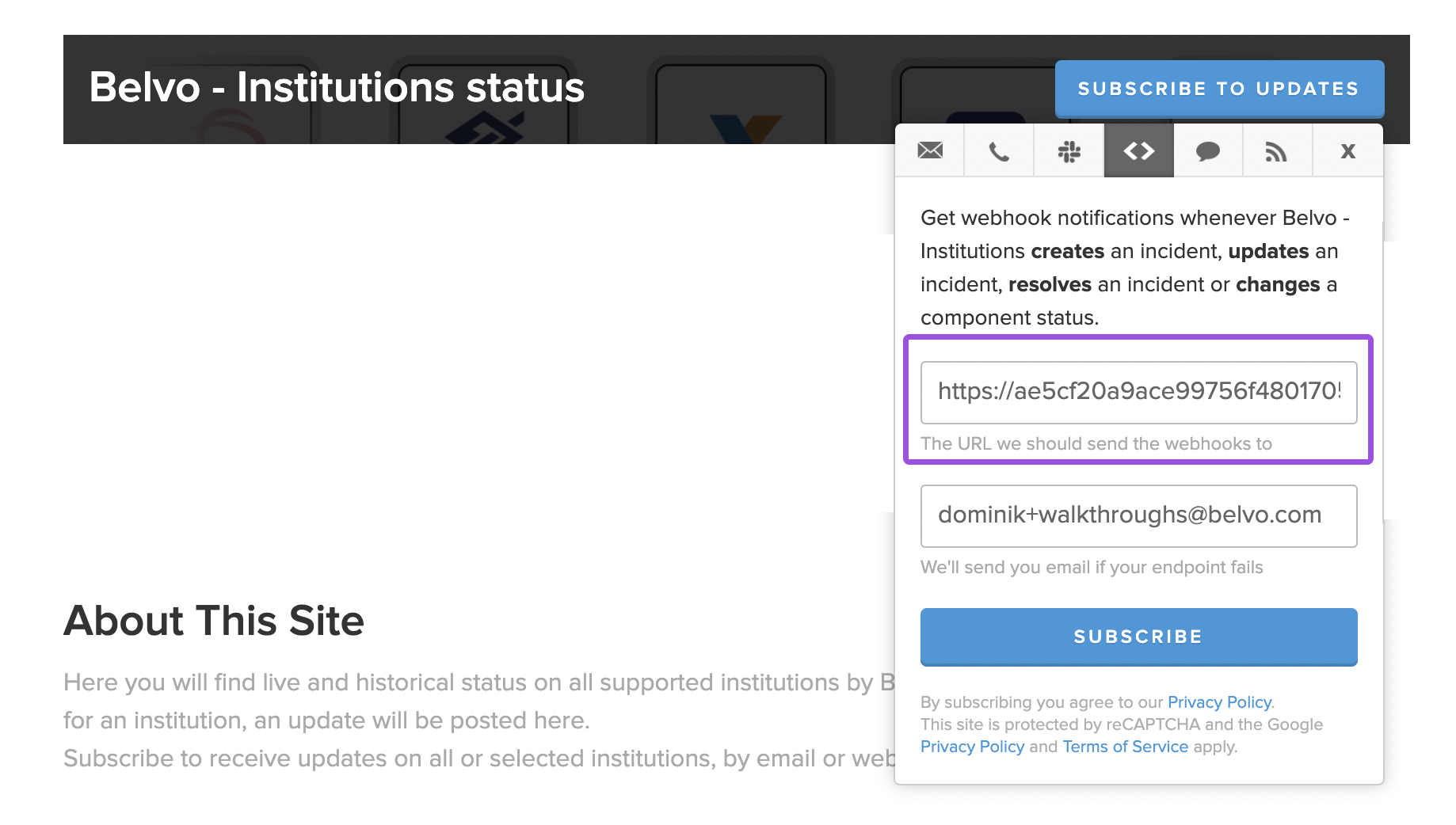The width and height of the screenshot is (1456, 825).
Task: Focus the webhook URL input field
Action: pyautogui.click(x=1138, y=392)
